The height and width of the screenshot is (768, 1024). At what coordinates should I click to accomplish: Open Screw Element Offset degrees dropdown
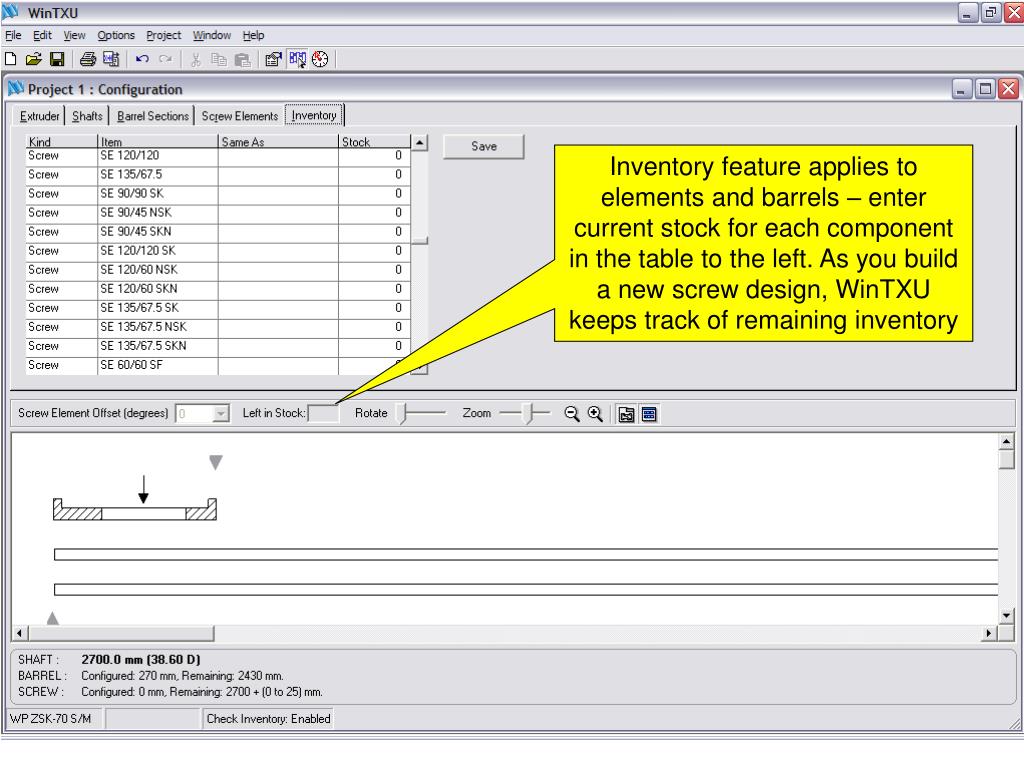[221, 413]
